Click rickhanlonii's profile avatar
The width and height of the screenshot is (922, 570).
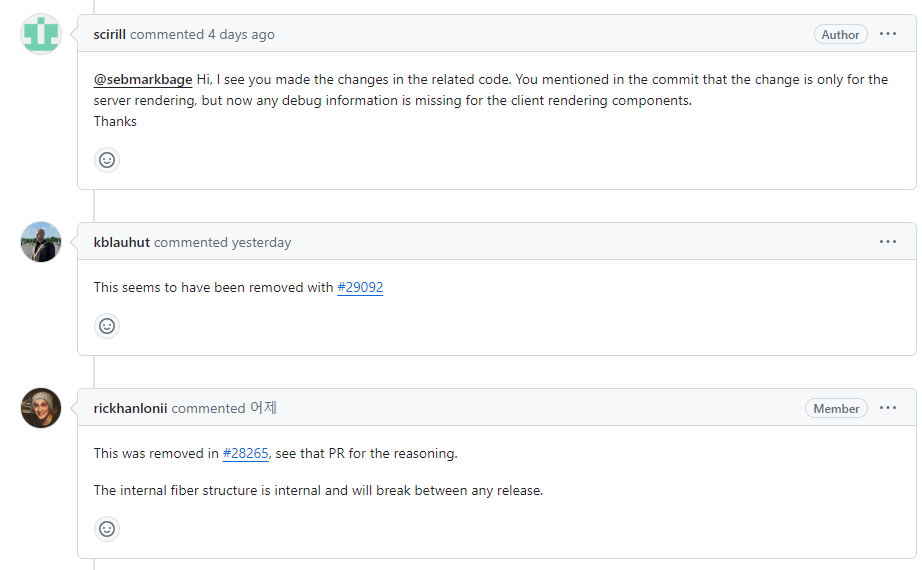41,408
